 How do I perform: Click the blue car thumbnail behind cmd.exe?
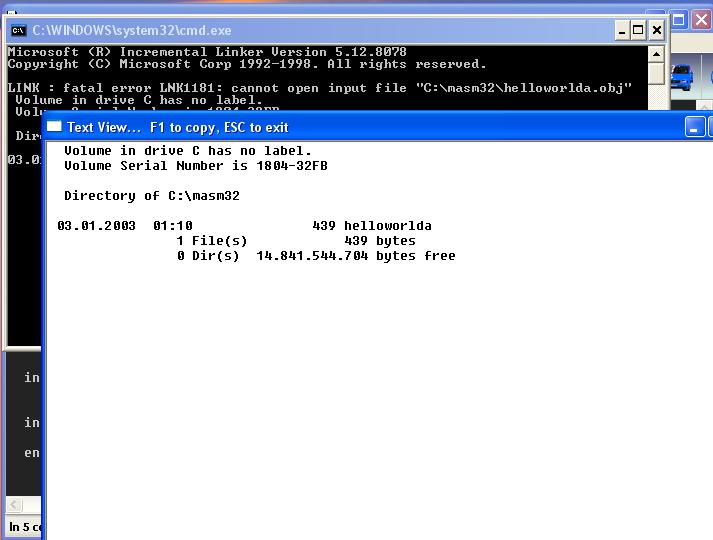(x=682, y=77)
